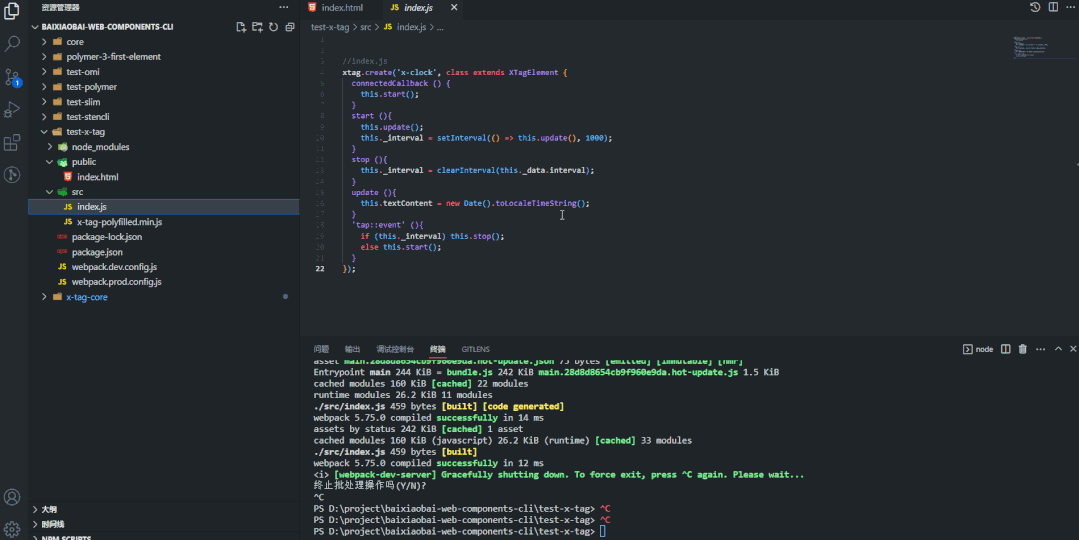Open the Search view in activity bar

point(13,44)
